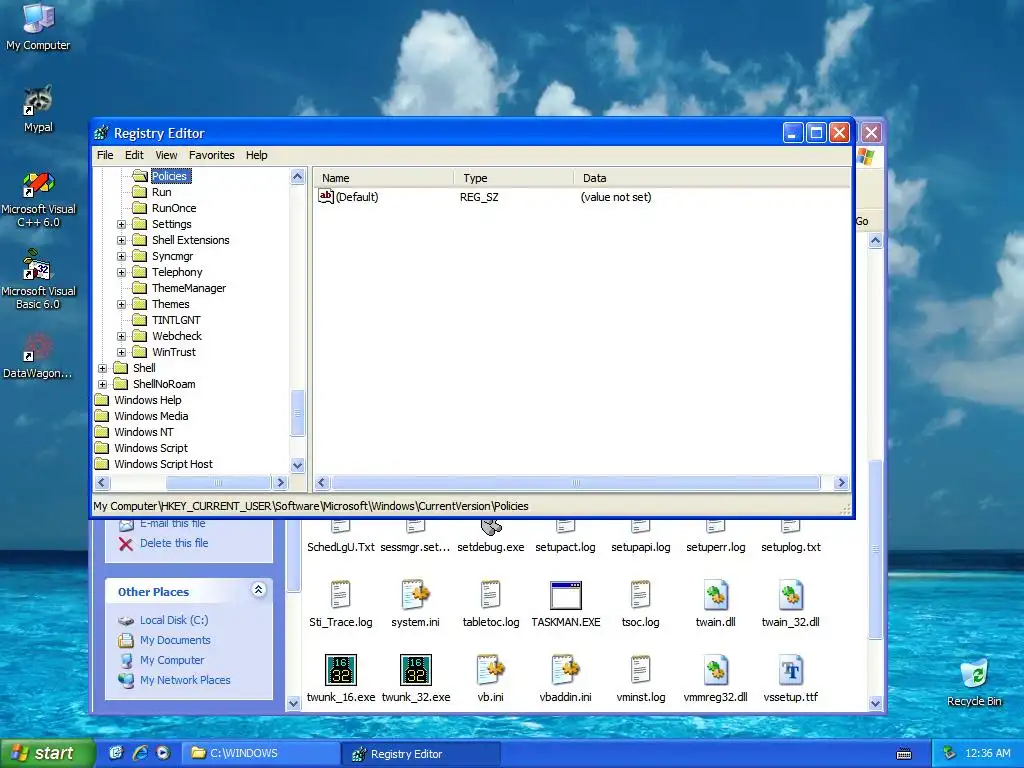
Task: Click the Show Desktop quick launch icon
Action: click(116, 753)
